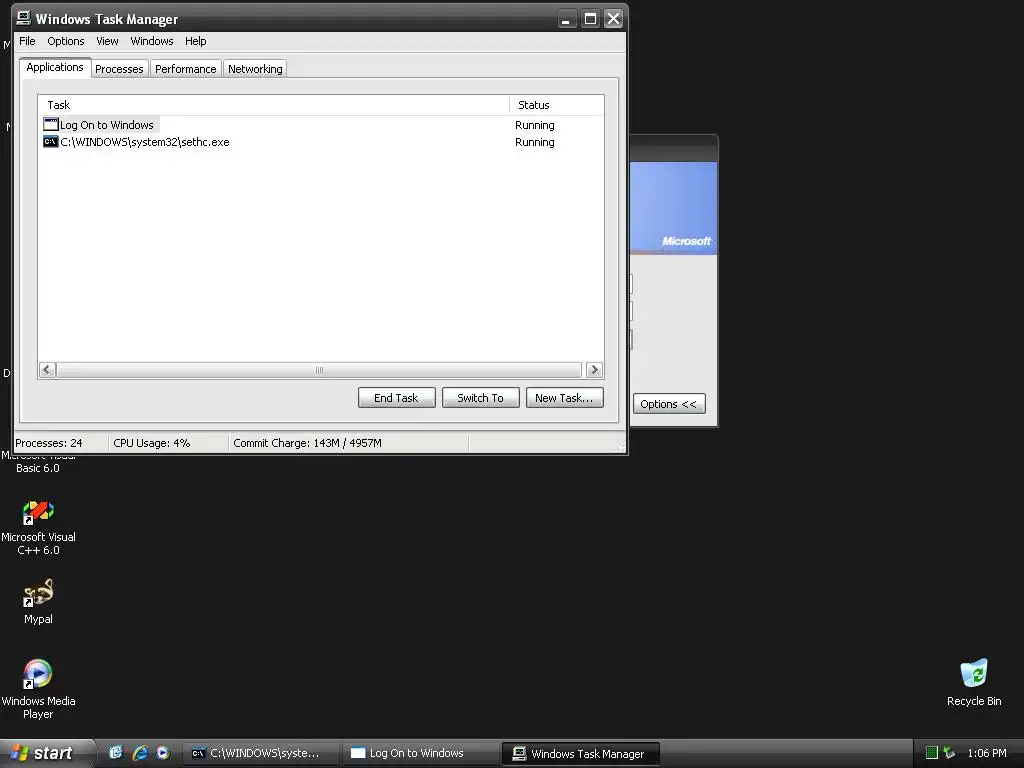Open Windows Media Player desktop icon
This screenshot has height=768, width=1024.
coord(38,690)
